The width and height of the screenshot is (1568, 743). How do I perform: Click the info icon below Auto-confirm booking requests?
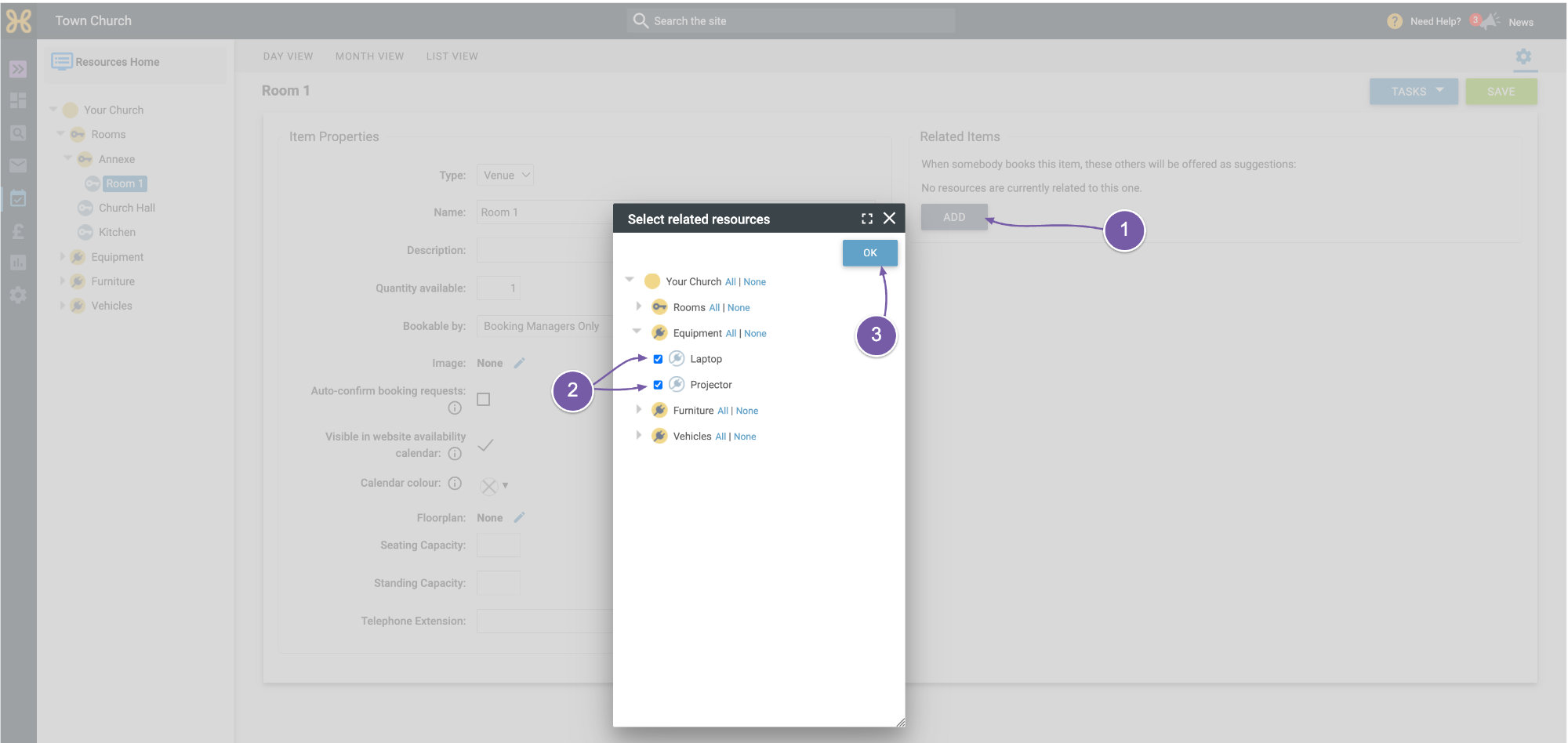click(x=455, y=408)
